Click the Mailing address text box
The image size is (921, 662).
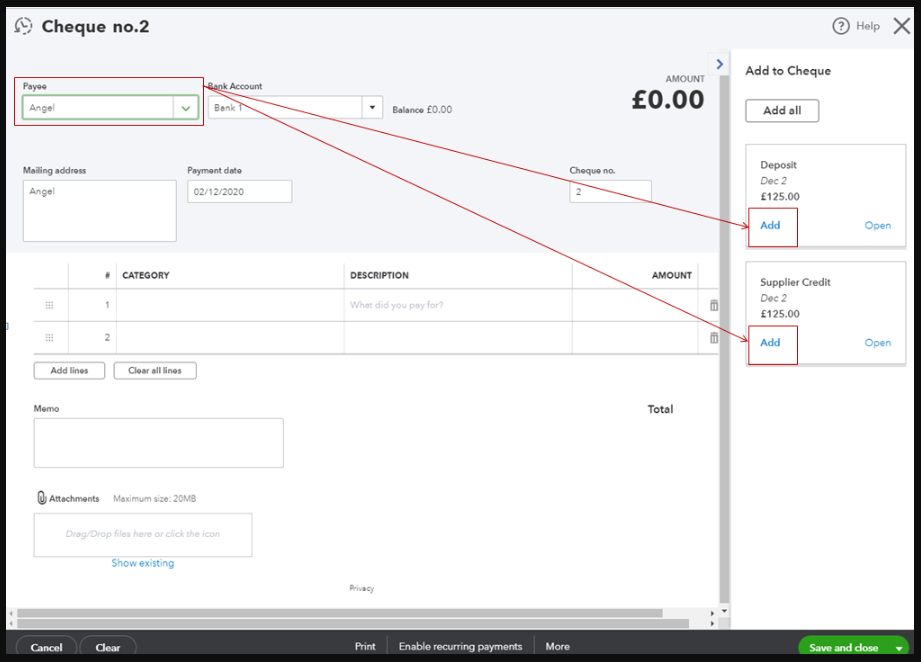[99, 211]
